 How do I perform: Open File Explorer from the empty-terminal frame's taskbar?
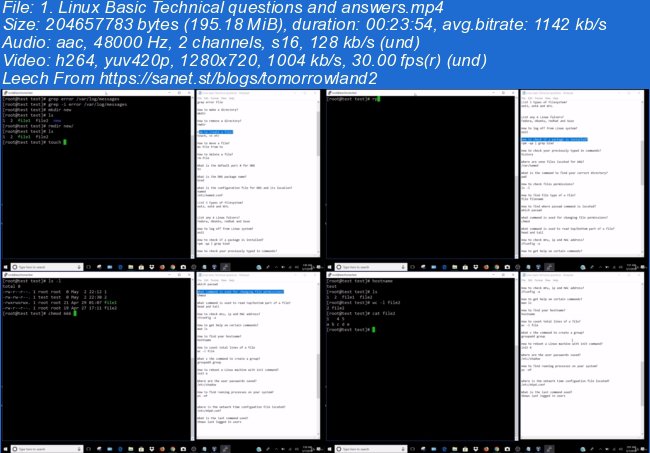pos(455,267)
